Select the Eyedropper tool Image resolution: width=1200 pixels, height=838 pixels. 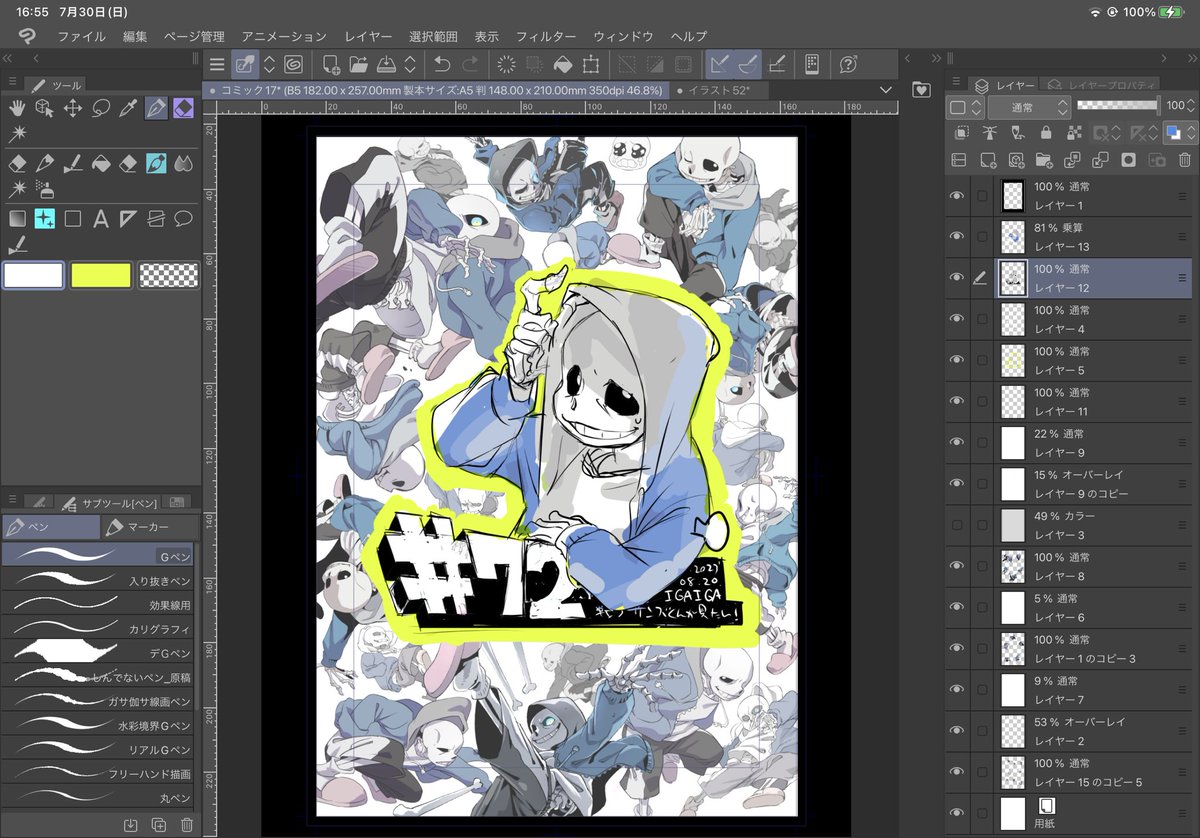pyautogui.click(x=128, y=108)
